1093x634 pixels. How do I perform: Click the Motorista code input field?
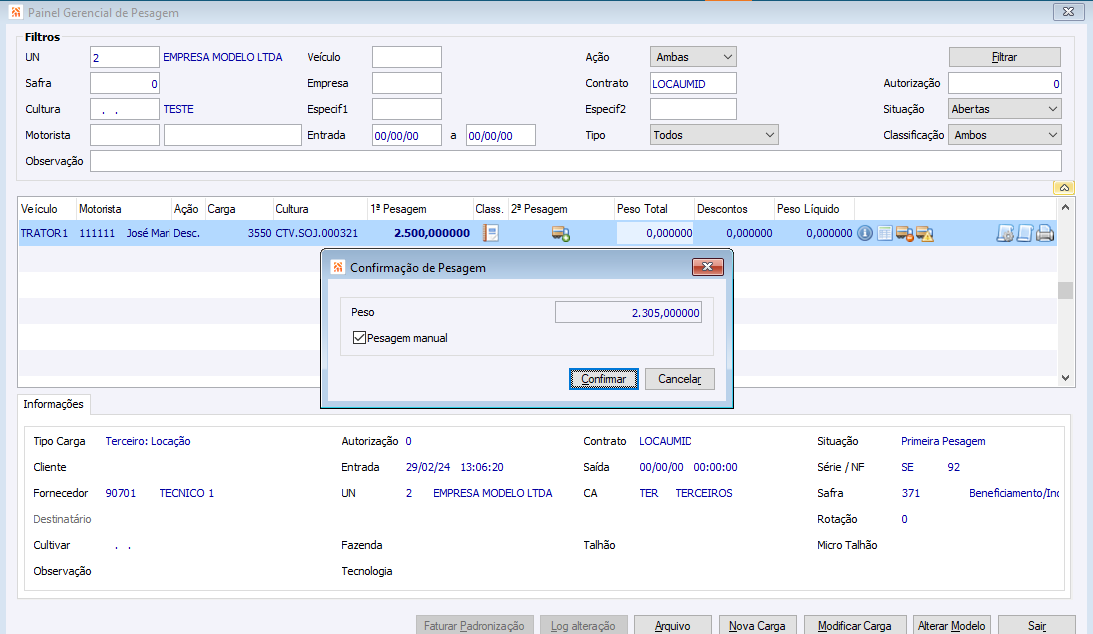(125, 135)
